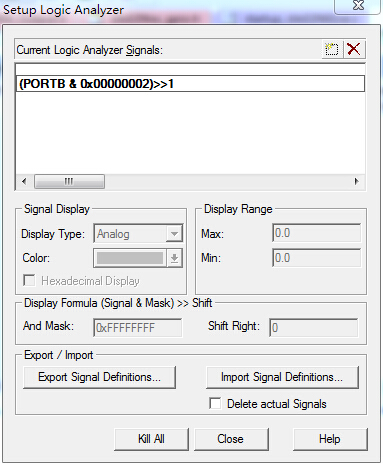Screen dimensions: 383x465
Task: Click the Kill All button
Action: [151, 439]
